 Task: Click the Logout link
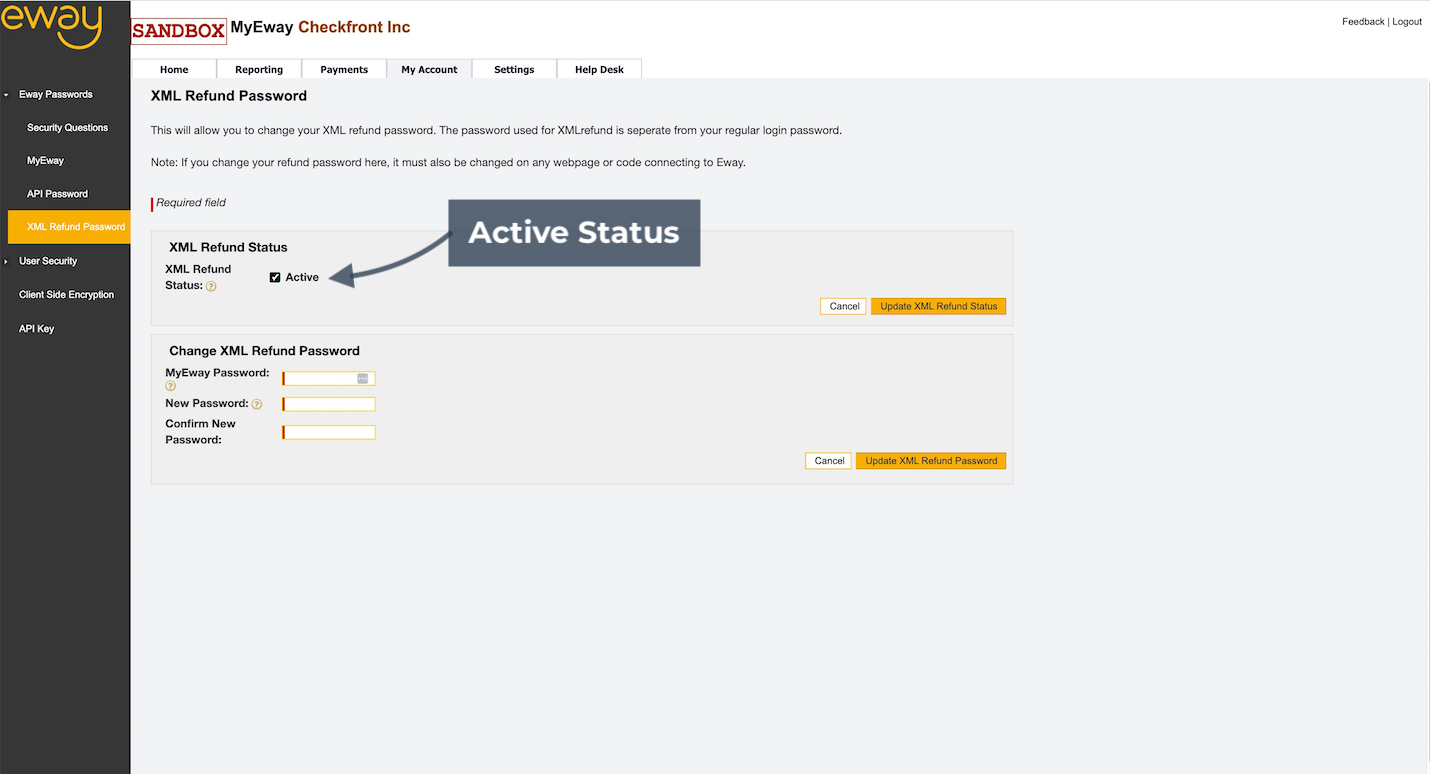[x=1407, y=22]
